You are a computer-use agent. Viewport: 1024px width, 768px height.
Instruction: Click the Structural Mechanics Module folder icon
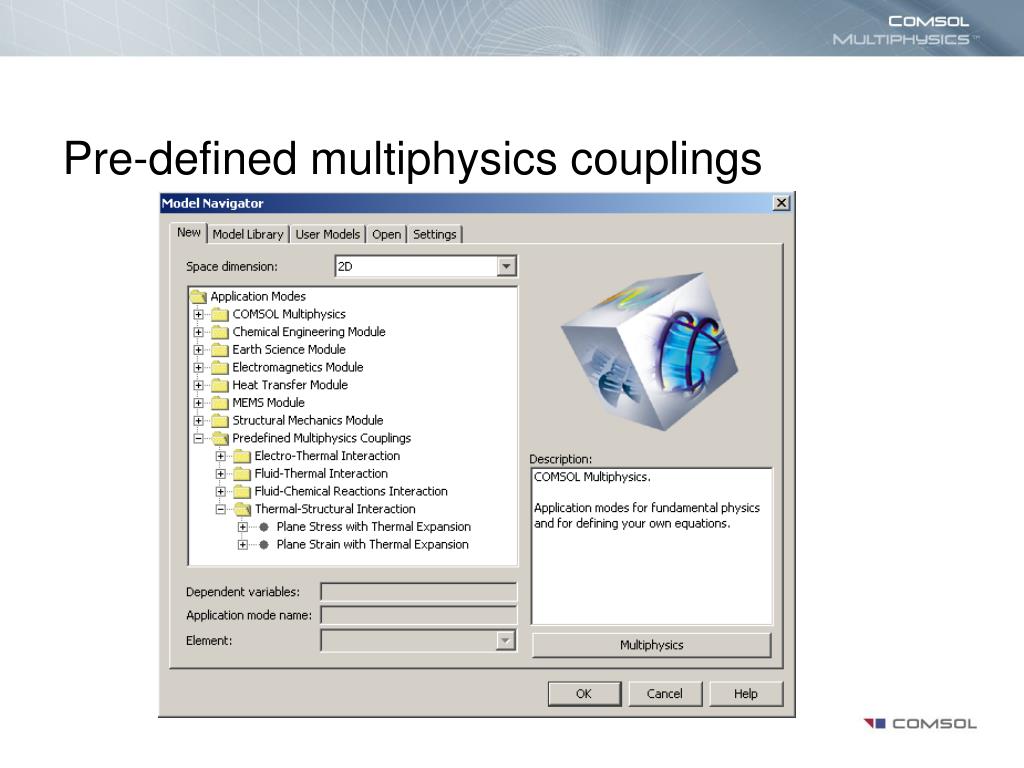220,421
